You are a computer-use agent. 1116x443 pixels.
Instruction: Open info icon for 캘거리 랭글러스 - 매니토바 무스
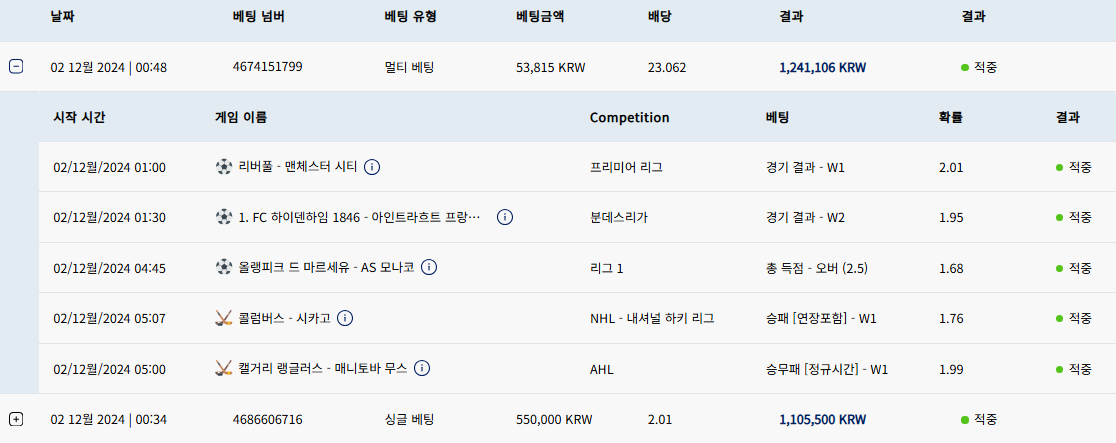[x=421, y=368]
